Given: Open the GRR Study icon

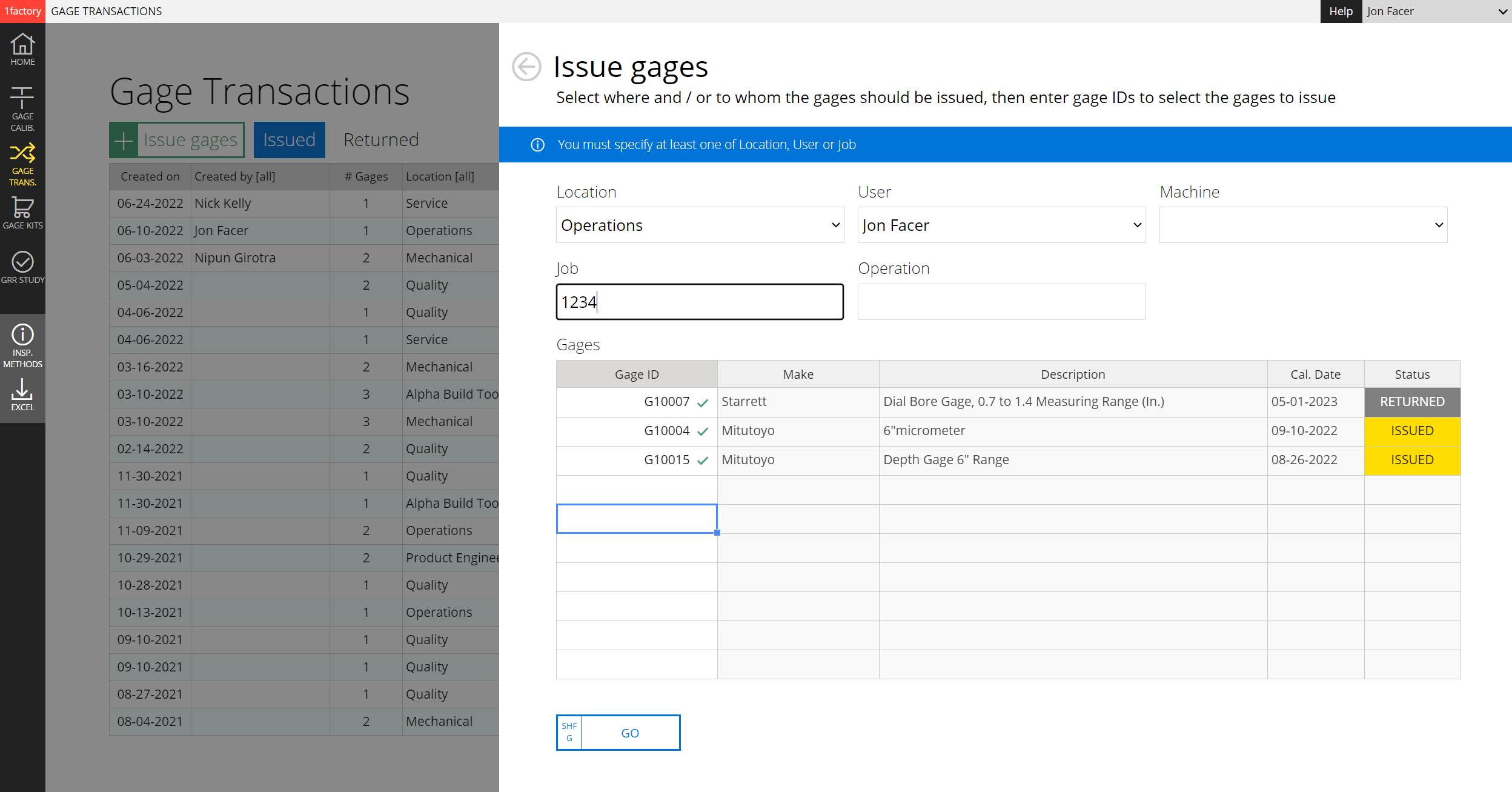Looking at the screenshot, I should [22, 267].
